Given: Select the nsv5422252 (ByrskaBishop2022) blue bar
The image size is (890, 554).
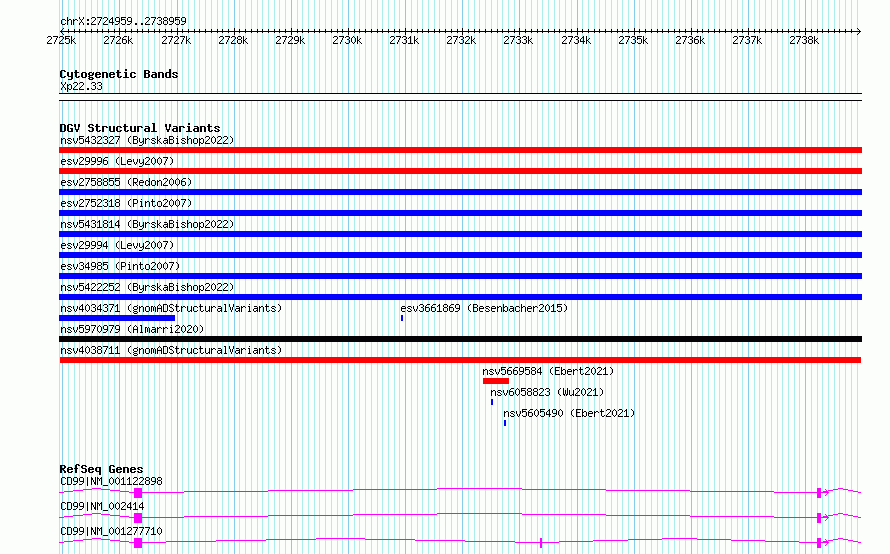Looking at the screenshot, I should point(460,297).
